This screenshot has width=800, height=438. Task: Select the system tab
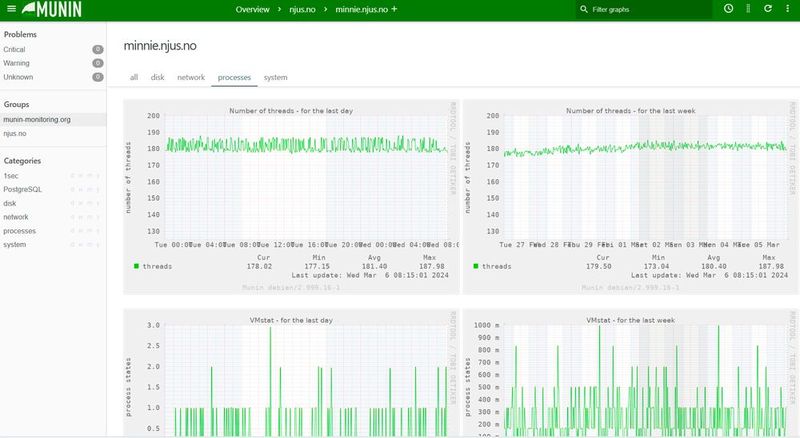pyautogui.click(x=275, y=77)
